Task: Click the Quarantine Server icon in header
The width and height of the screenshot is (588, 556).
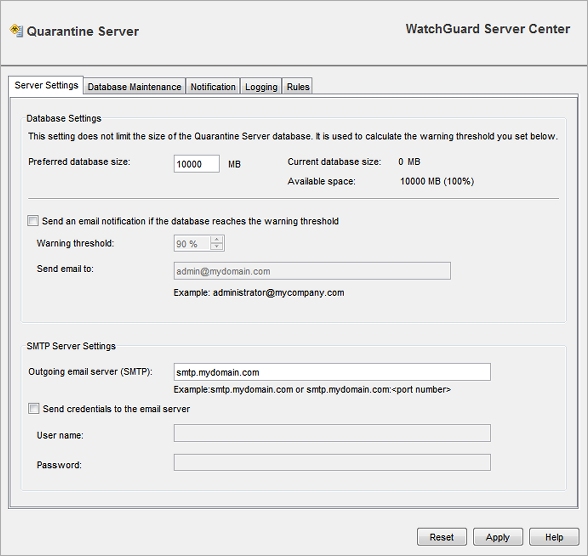Action: pyautogui.click(x=16, y=31)
